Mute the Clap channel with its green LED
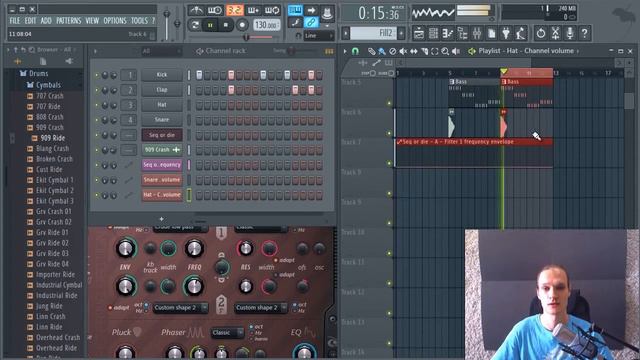 tap(97, 90)
